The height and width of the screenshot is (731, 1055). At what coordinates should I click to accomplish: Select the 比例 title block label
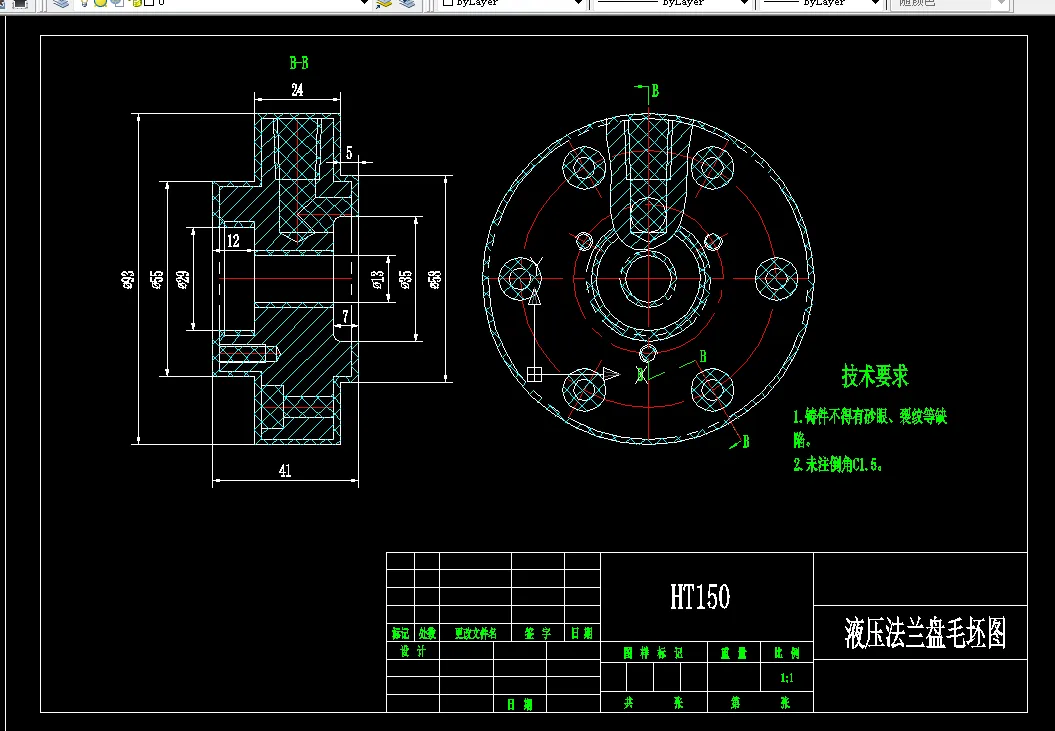[787, 653]
